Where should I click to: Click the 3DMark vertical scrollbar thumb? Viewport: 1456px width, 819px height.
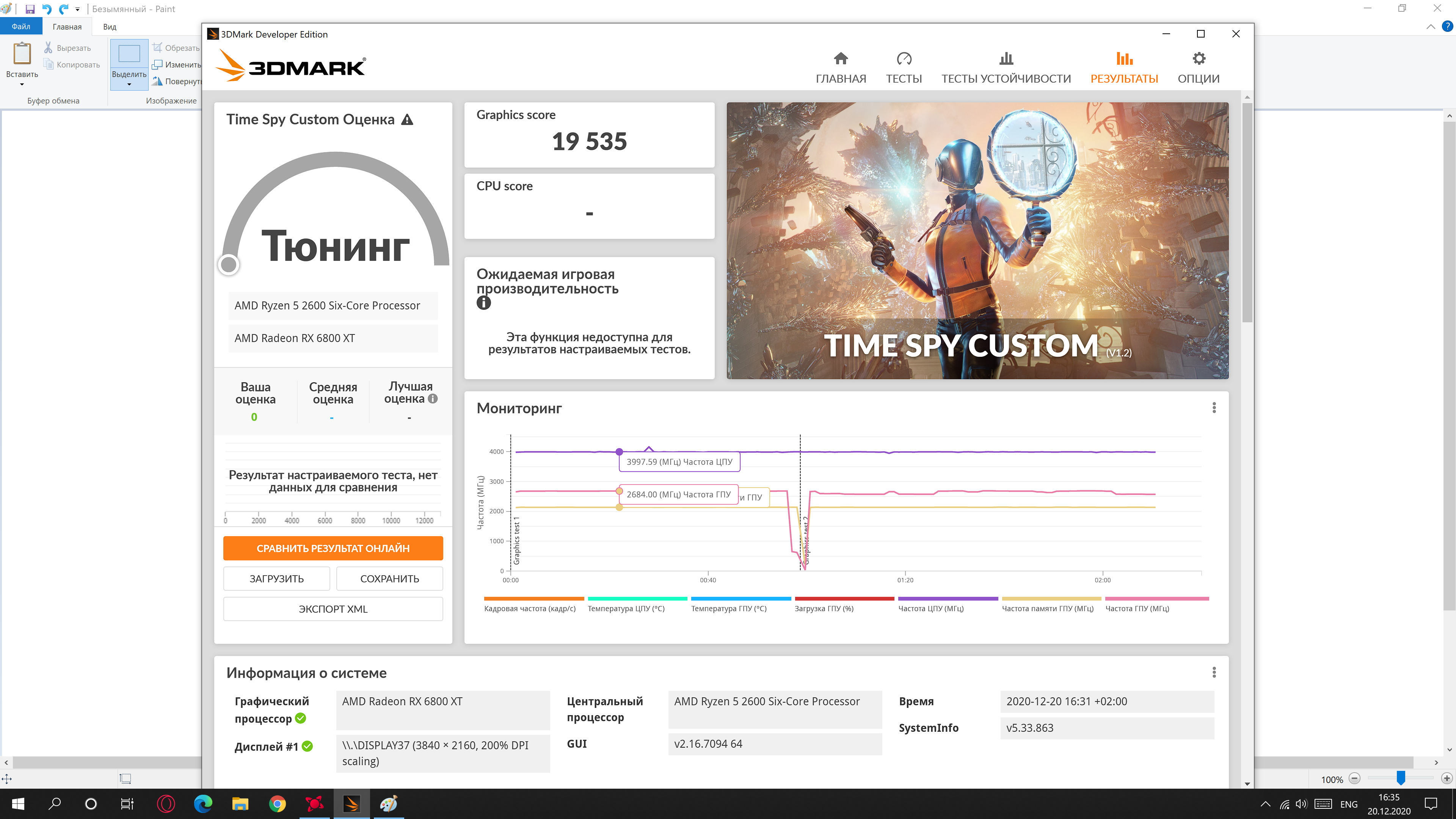click(1247, 212)
